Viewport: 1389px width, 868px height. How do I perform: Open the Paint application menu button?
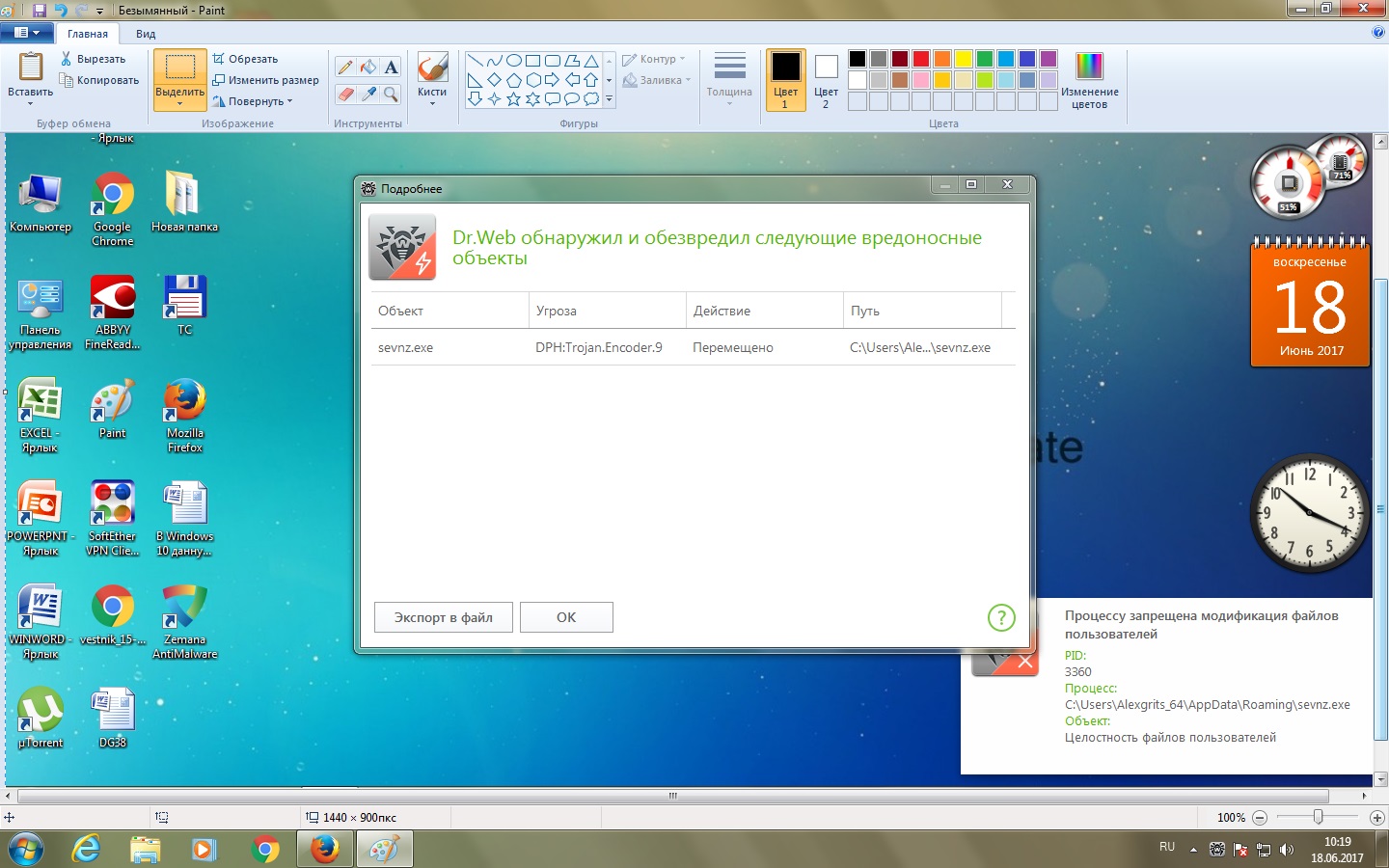pyautogui.click(x=26, y=33)
